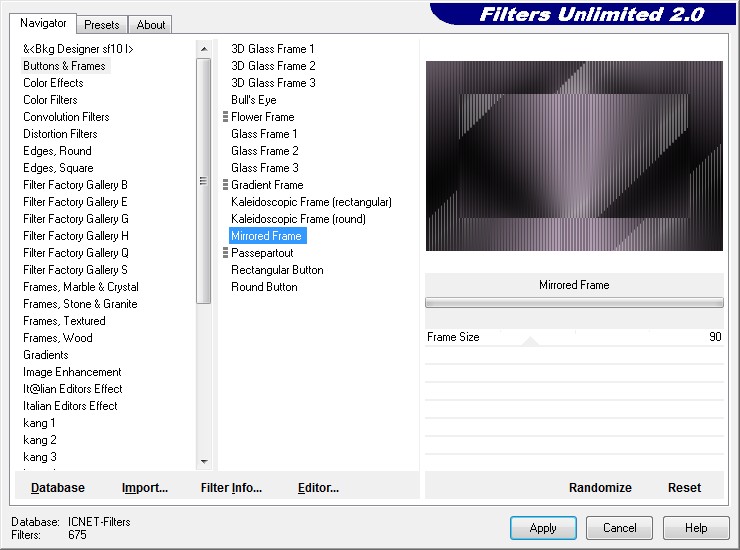740x550 pixels.
Task: Select It@lian Editors Effect
Action: click(x=73, y=389)
